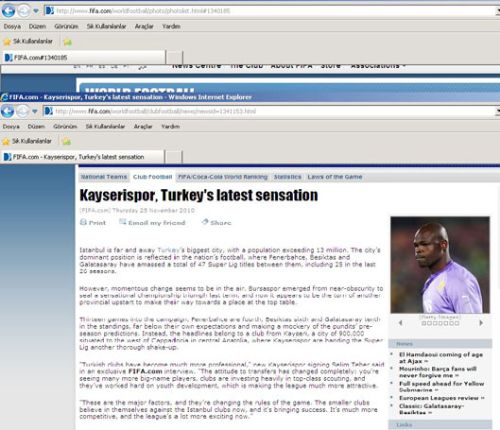
Task: Open a new tab in the front window
Action: (x=174, y=157)
